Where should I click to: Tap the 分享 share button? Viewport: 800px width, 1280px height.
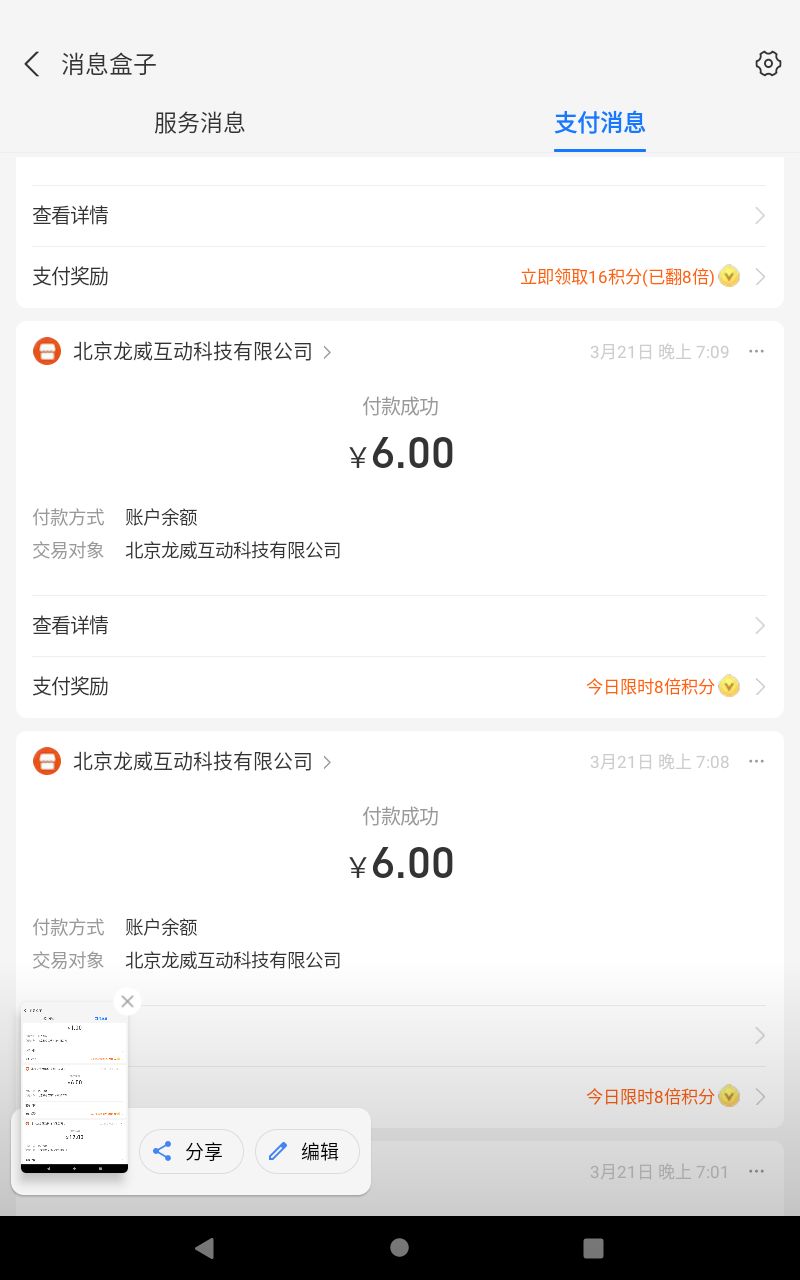tap(191, 1152)
